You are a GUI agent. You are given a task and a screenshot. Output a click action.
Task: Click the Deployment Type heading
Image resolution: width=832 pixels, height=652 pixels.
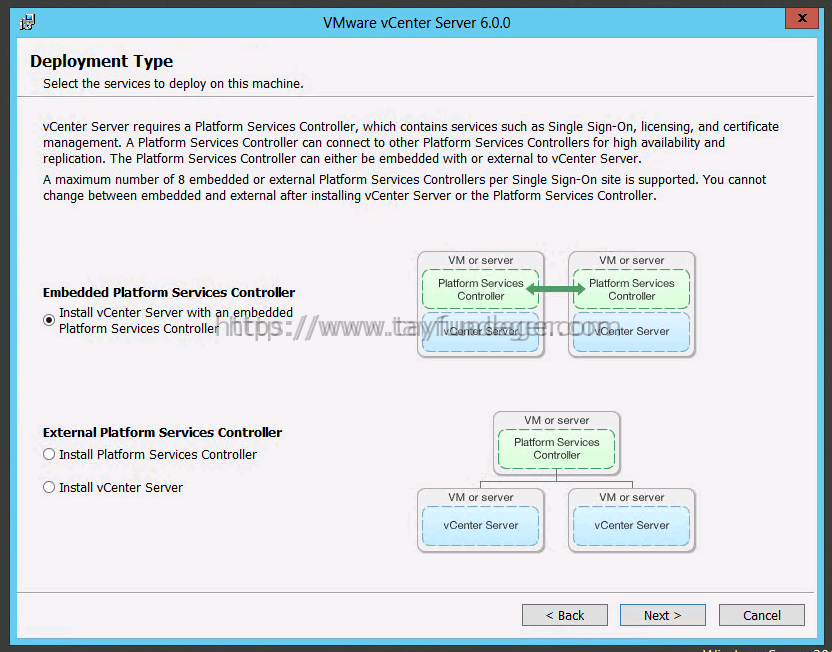point(101,61)
